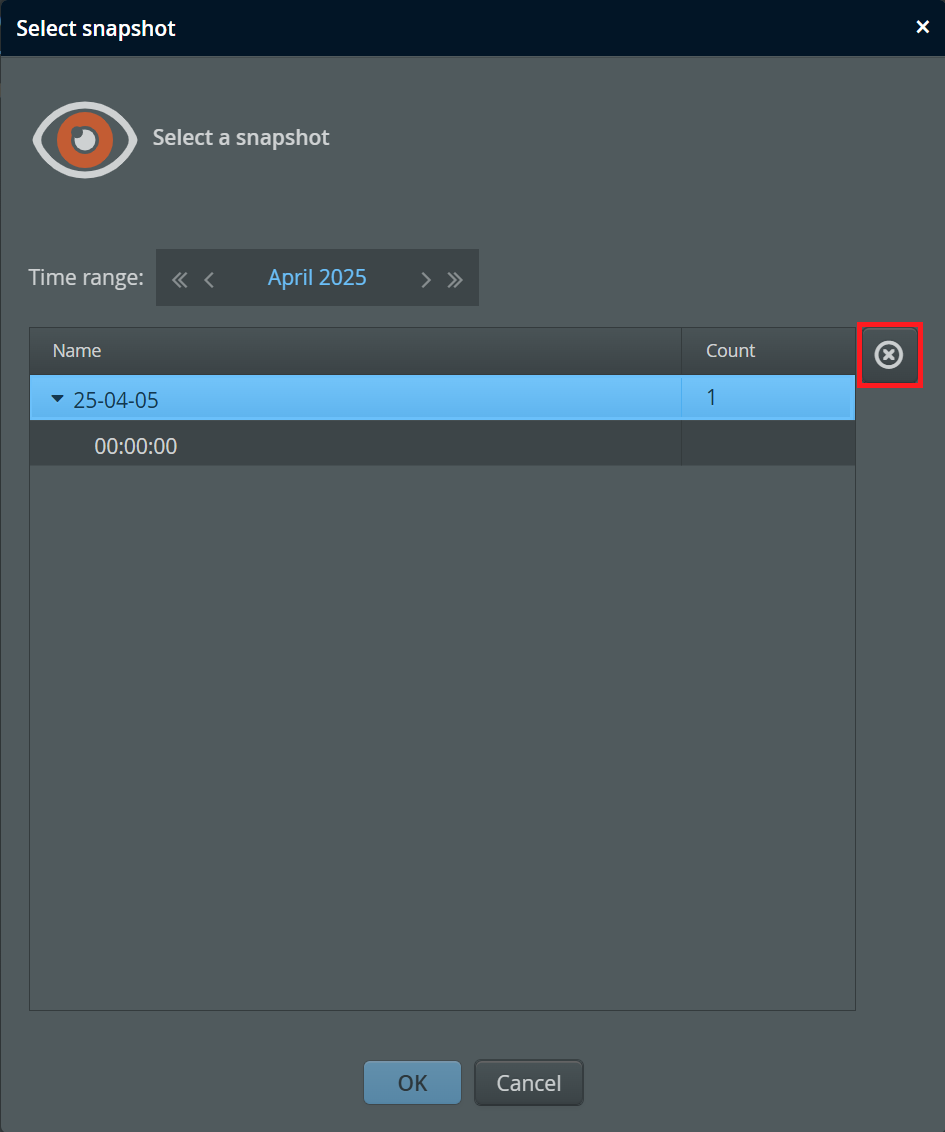Click the count value 1 cell
This screenshot has height=1132, width=945.
pos(712,398)
